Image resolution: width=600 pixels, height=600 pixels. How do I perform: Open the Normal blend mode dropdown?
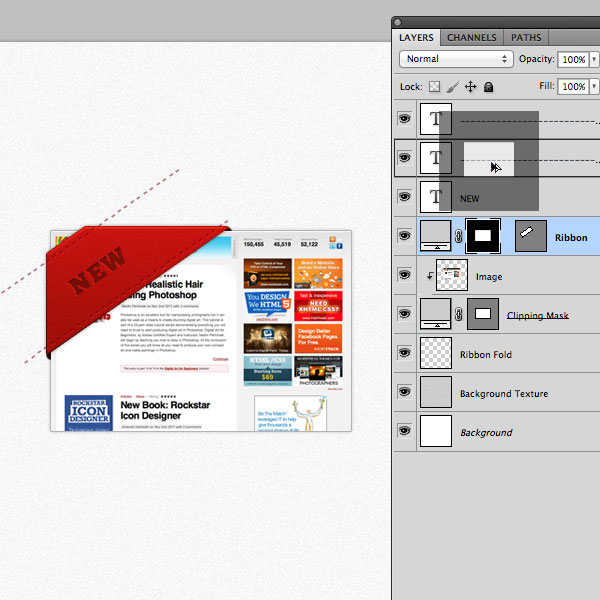[456, 59]
